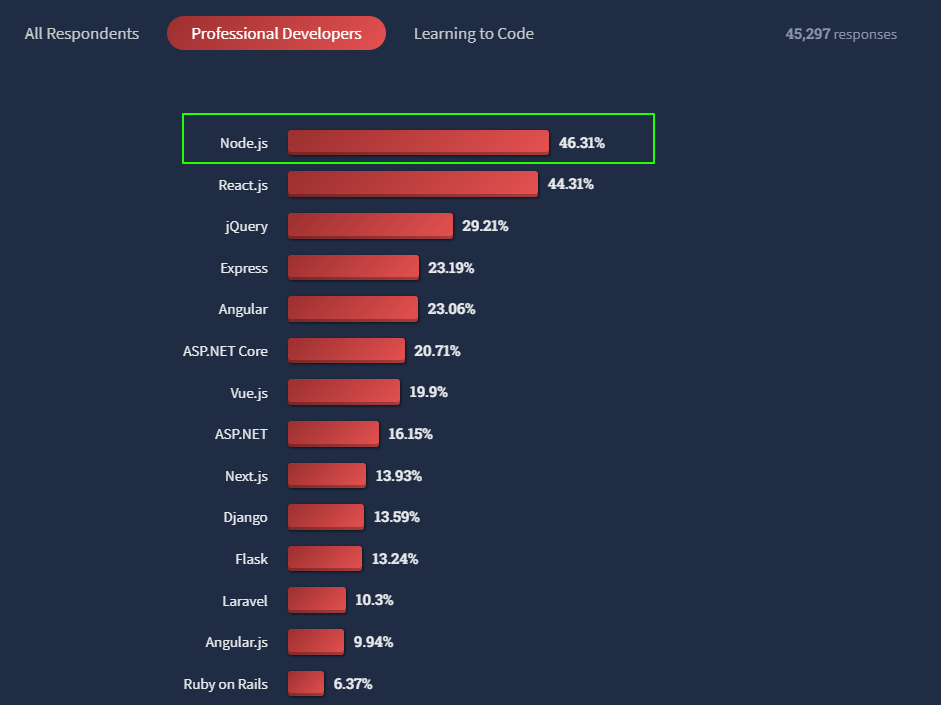The width and height of the screenshot is (941, 705).
Task: Switch to the All Respondents tab
Action: click(x=81, y=33)
